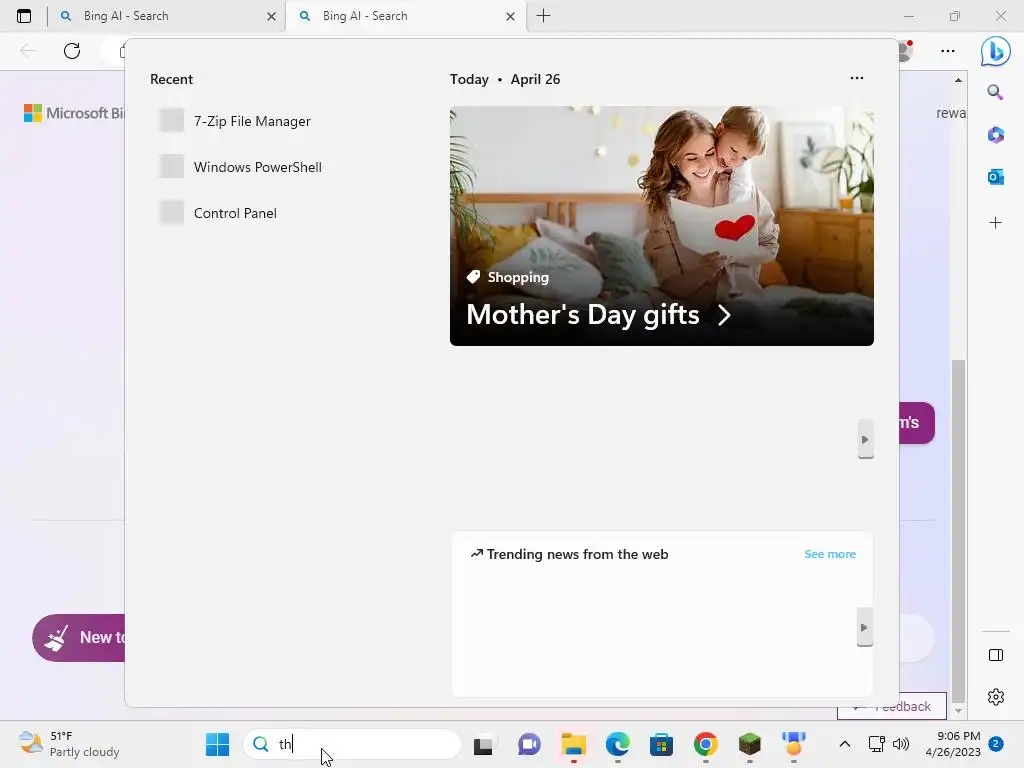The image size is (1024, 768).
Task: Open the Bing Discover sidebar button
Action: coord(996,51)
